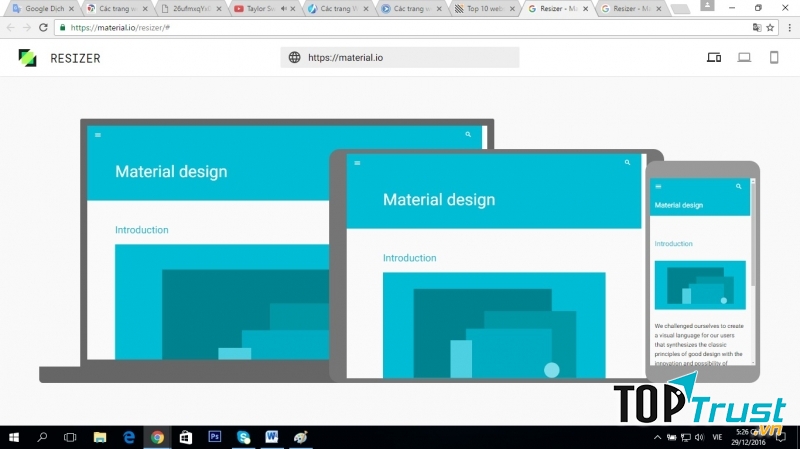This screenshot has width=800, height=449.
Task: Switch to the Google Dich tab
Action: [44, 9]
